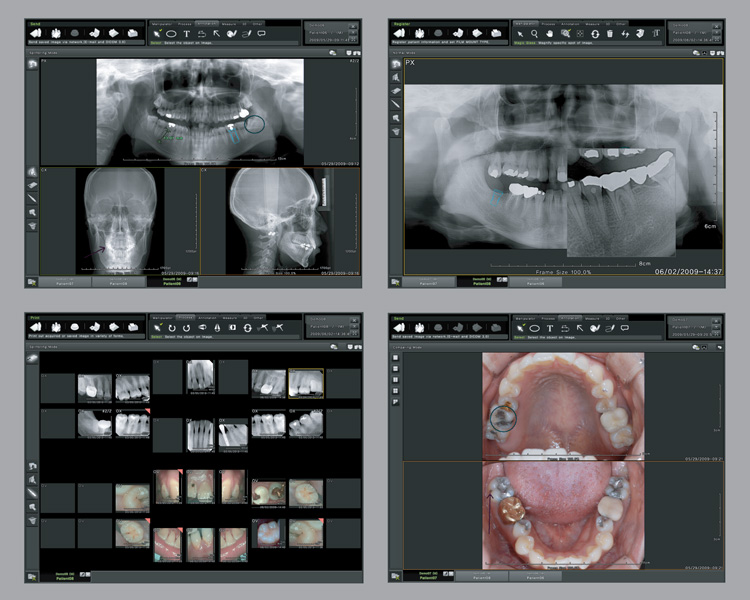Open the Annotation tab in bottom-left window

click(207, 317)
